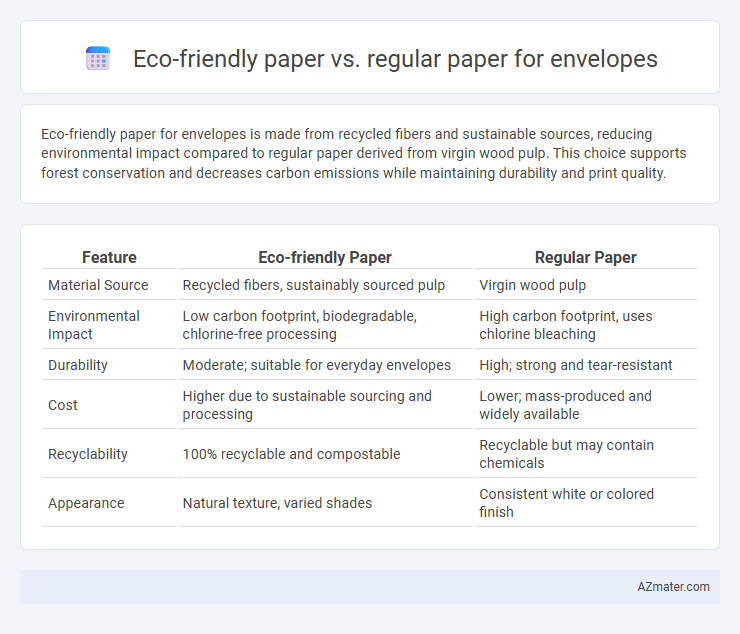
Task: Click the 'Virgin wood pulp' cell
Action: [x=585, y=285]
